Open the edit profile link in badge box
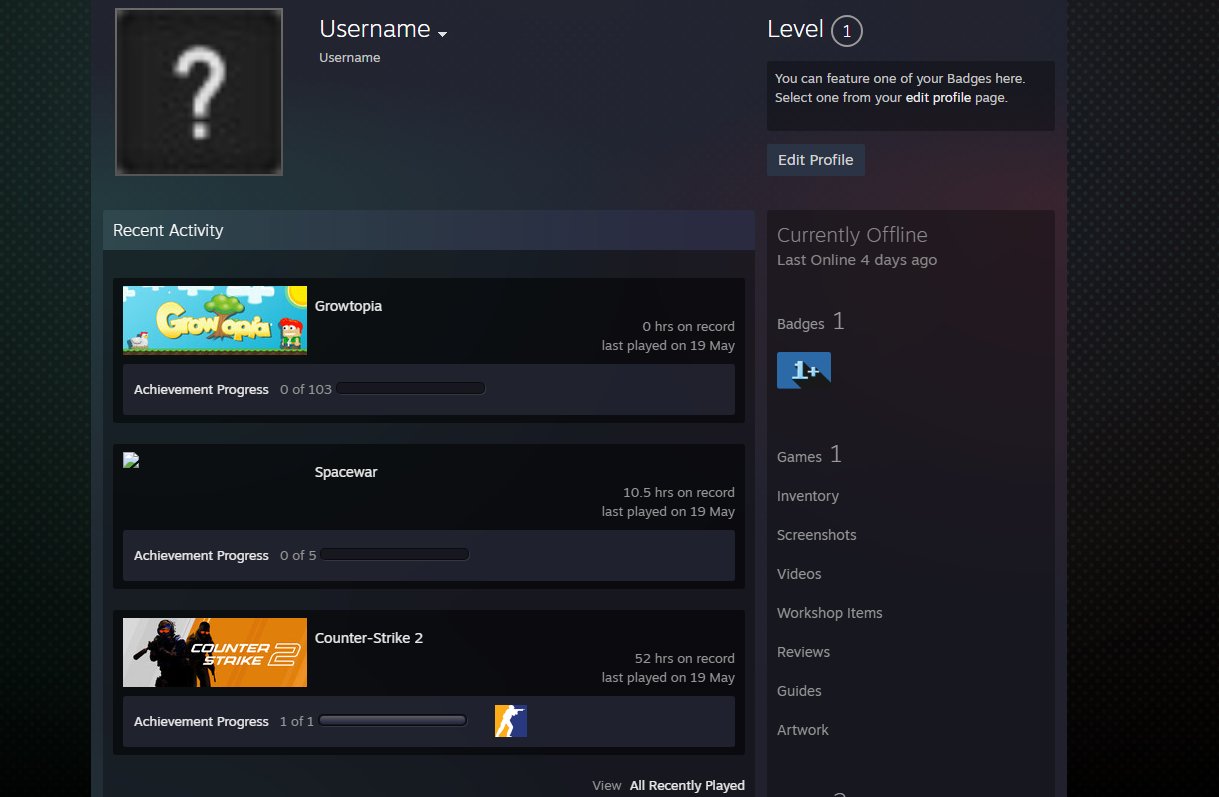This screenshot has height=797, width=1219. 938,98
